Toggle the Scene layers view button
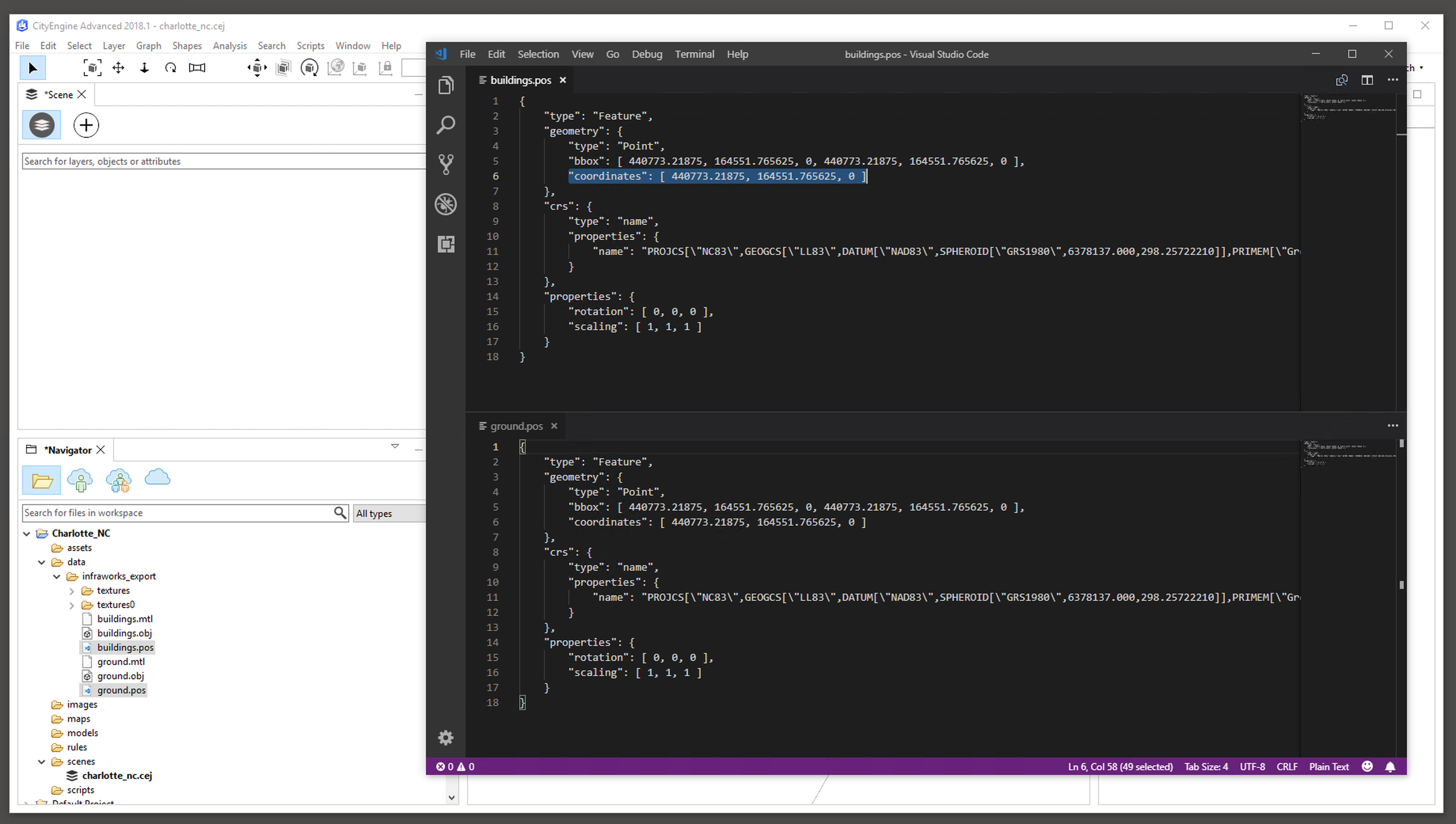Image resolution: width=1456 pixels, height=824 pixels. pos(42,125)
